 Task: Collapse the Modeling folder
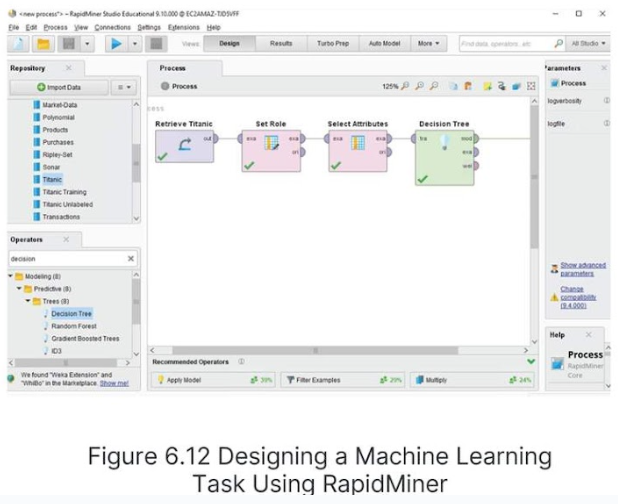tap(11, 276)
